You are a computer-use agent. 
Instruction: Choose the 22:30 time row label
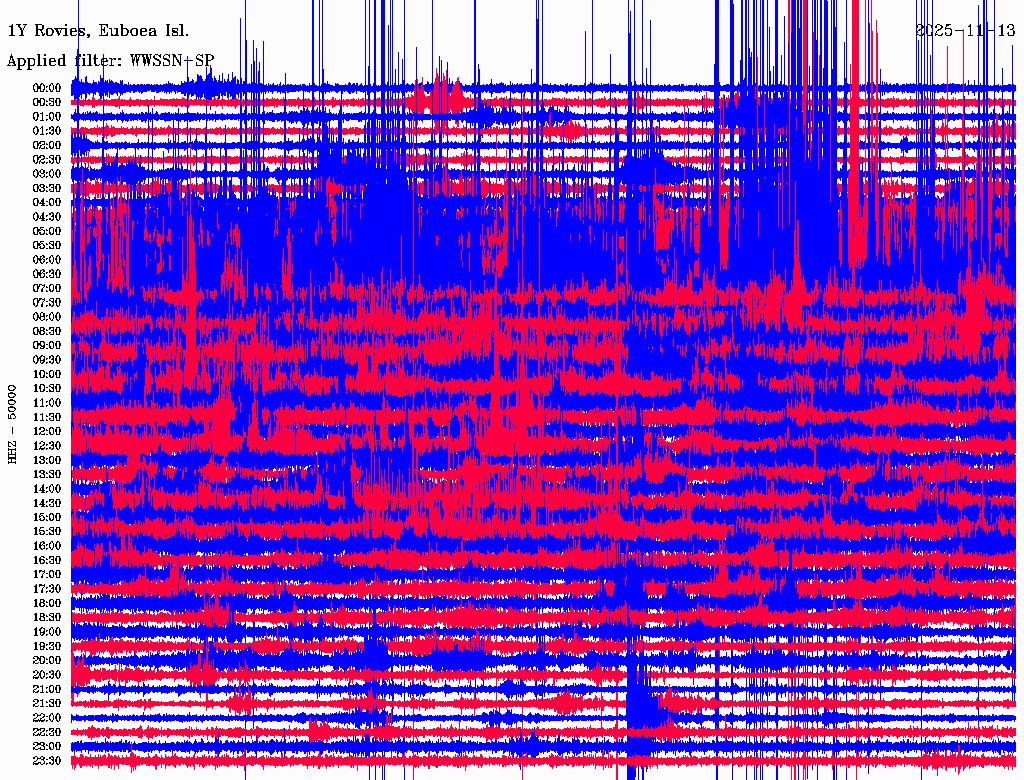pos(48,732)
